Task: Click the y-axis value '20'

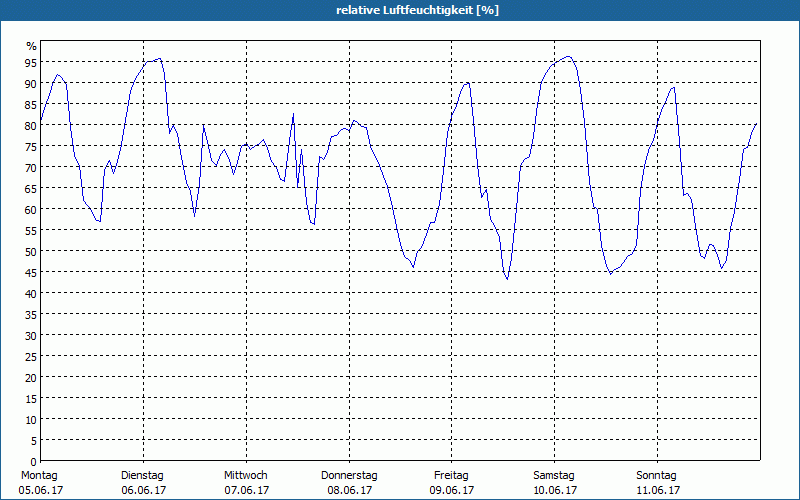Action: point(31,378)
